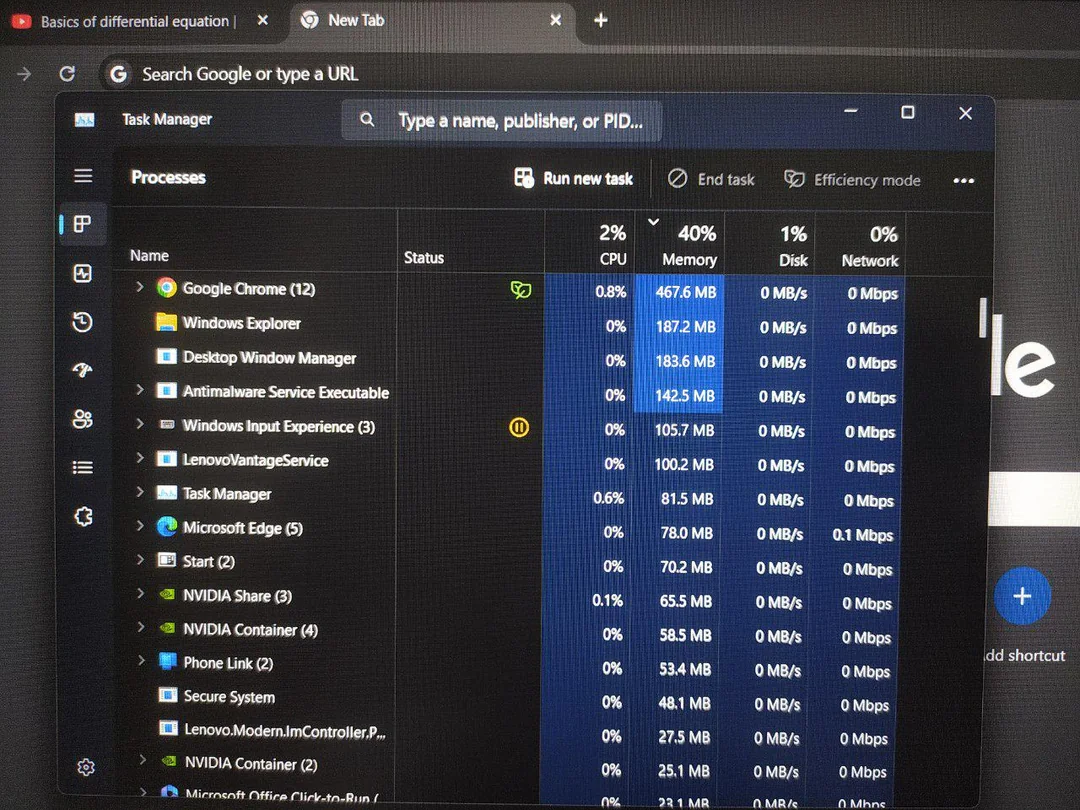
Task: Click the Task Manager search magnifier icon
Action: pyautogui.click(x=368, y=120)
